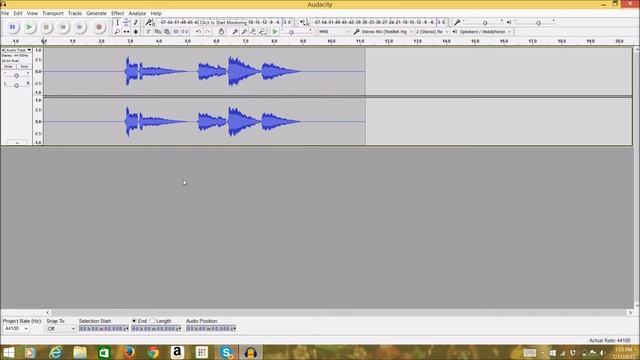Select the End radio button
Screen dimensions: 640x360
point(134,321)
